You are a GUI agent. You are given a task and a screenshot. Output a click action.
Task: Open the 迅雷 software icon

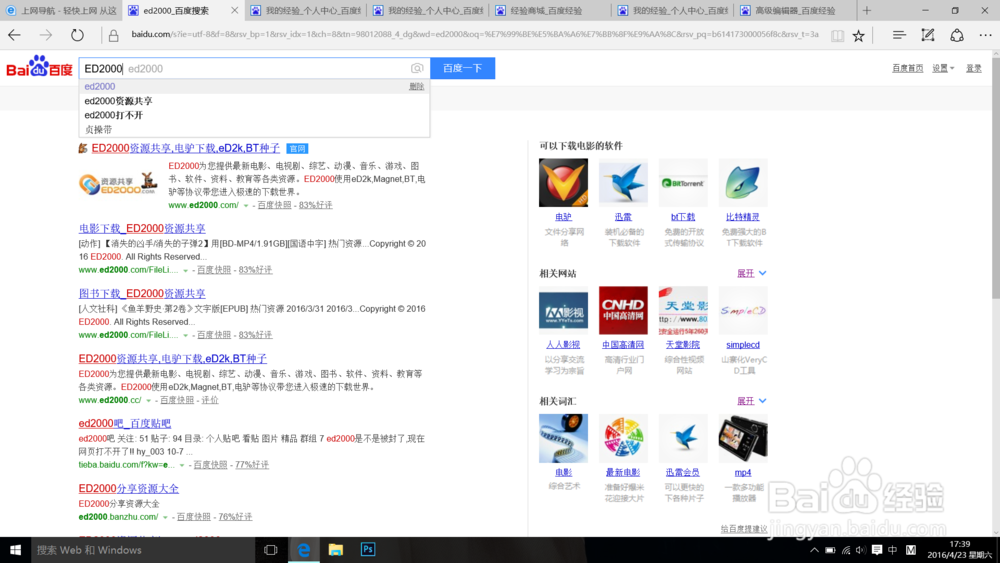623,183
